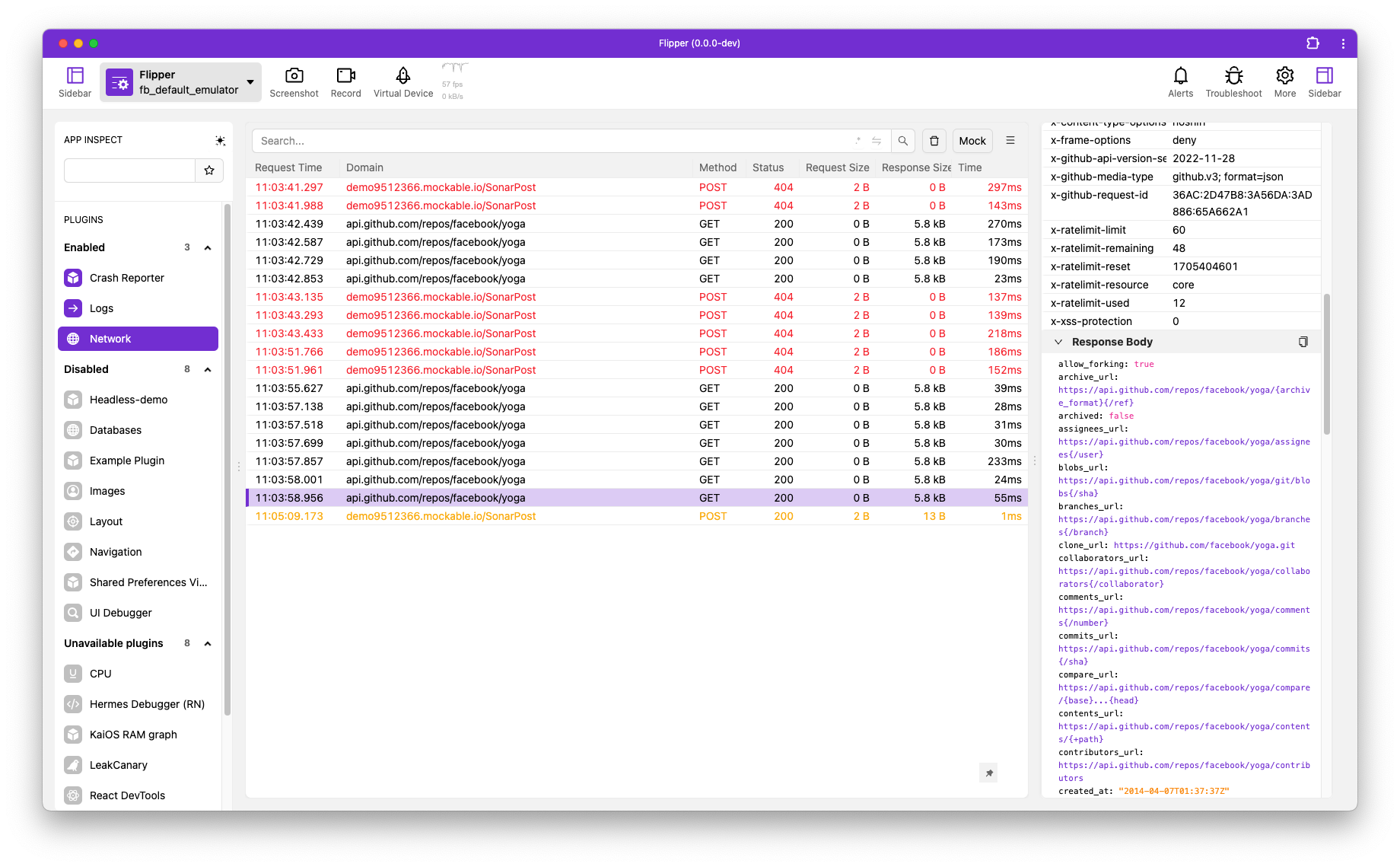The width and height of the screenshot is (1400, 867).
Task: Click the pin scroll-to-bottom icon
Action: pos(988,773)
